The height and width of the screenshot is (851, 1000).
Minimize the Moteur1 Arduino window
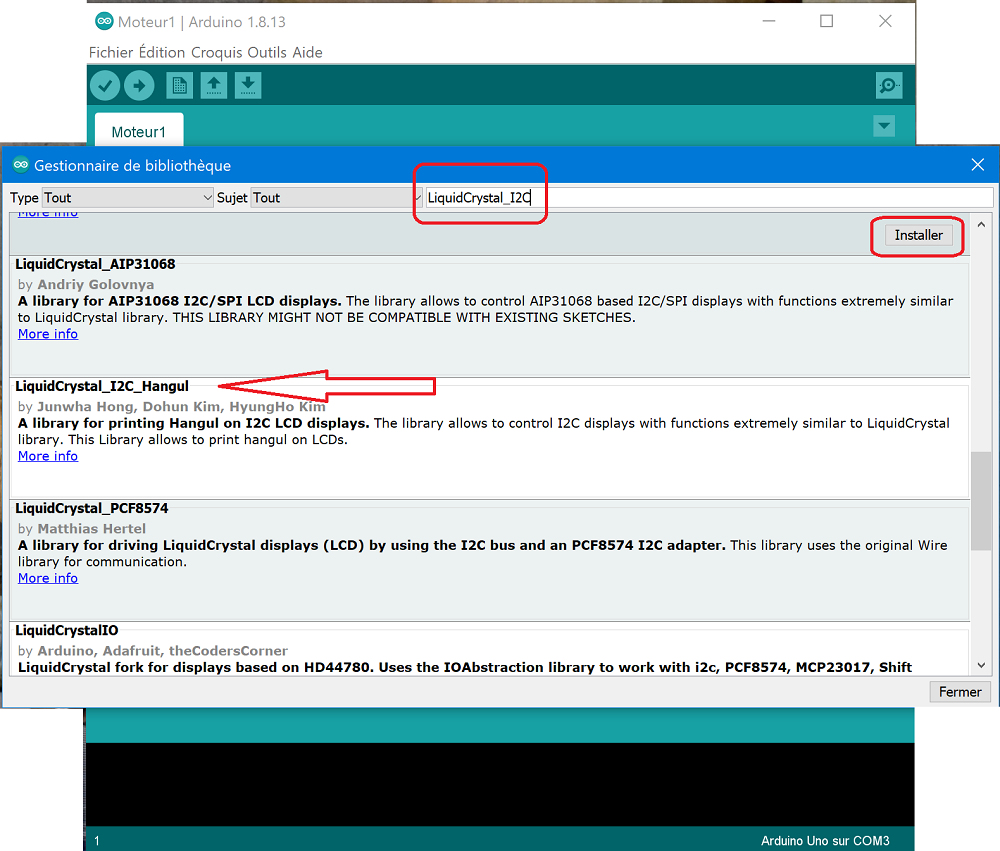pyautogui.click(x=769, y=21)
